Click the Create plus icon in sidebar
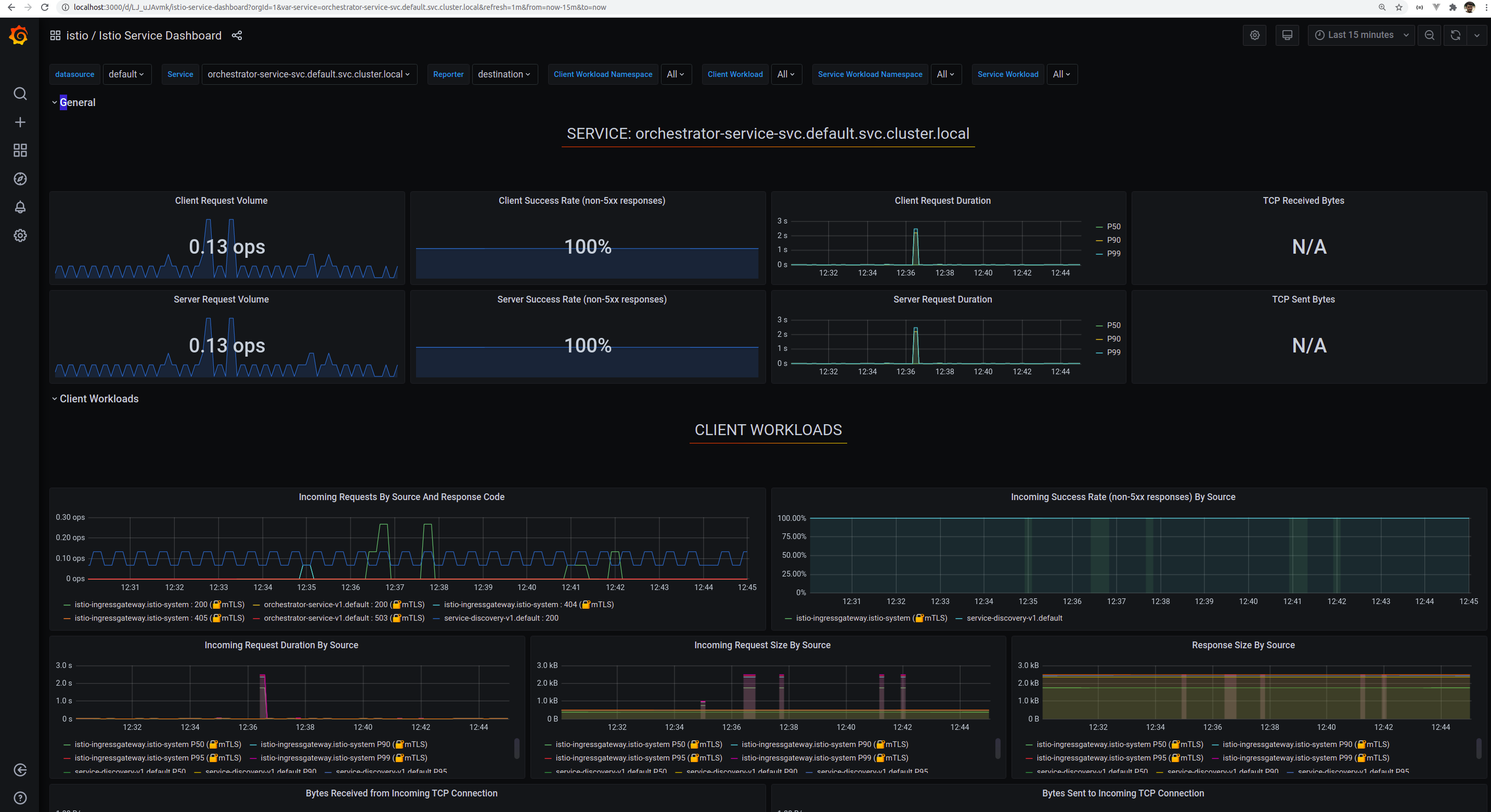The height and width of the screenshot is (812, 1491). coord(20,122)
